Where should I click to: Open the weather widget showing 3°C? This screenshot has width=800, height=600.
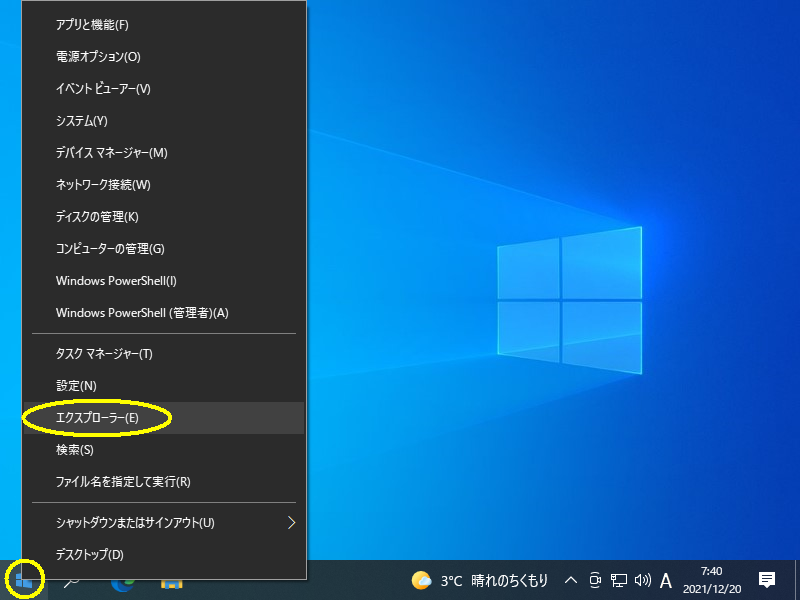click(479, 580)
